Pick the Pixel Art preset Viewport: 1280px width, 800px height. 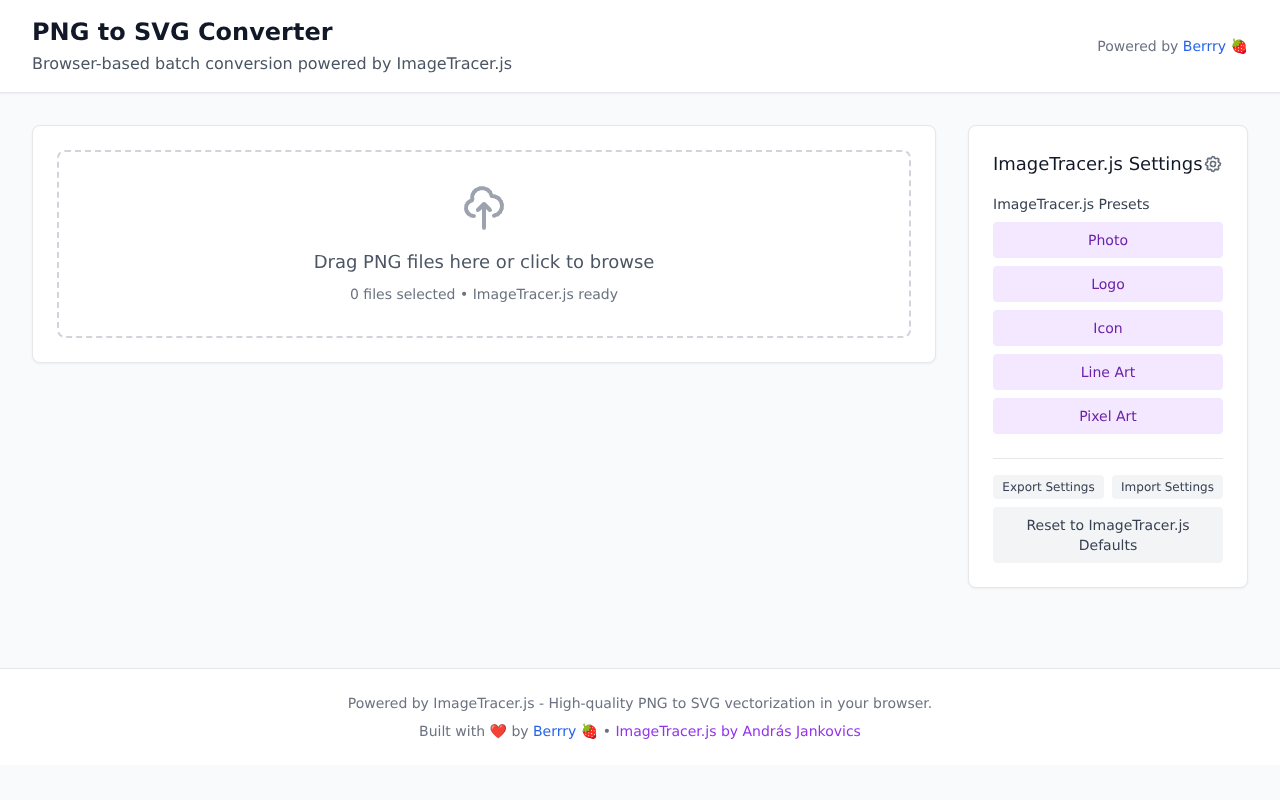click(1107, 416)
